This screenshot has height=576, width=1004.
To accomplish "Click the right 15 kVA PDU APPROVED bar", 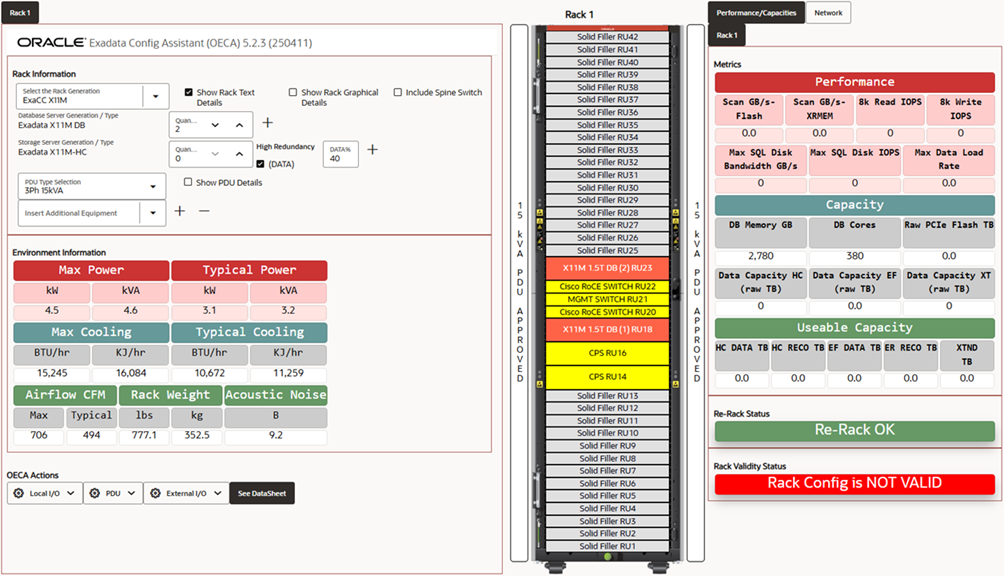I will (x=696, y=293).
